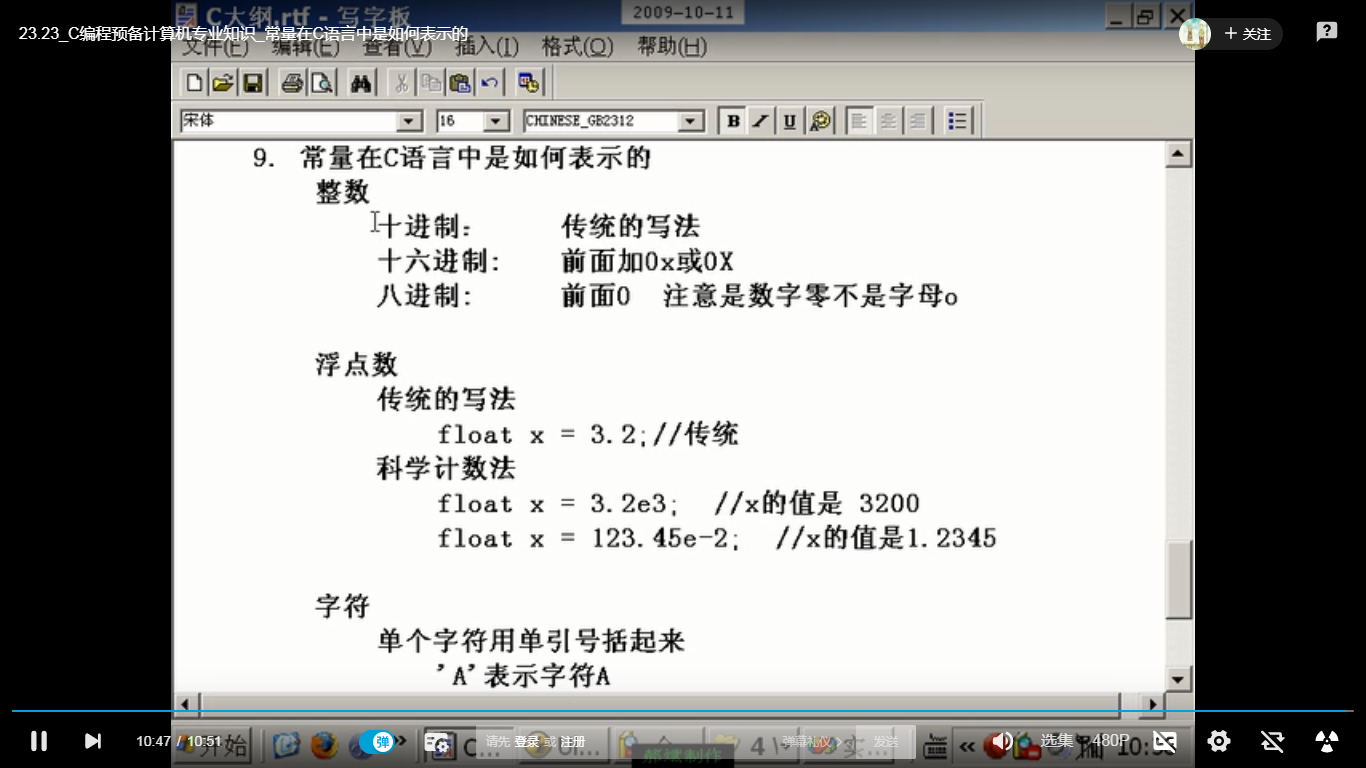Select the 480P quality option
The height and width of the screenshot is (768, 1366).
(x=1110, y=741)
